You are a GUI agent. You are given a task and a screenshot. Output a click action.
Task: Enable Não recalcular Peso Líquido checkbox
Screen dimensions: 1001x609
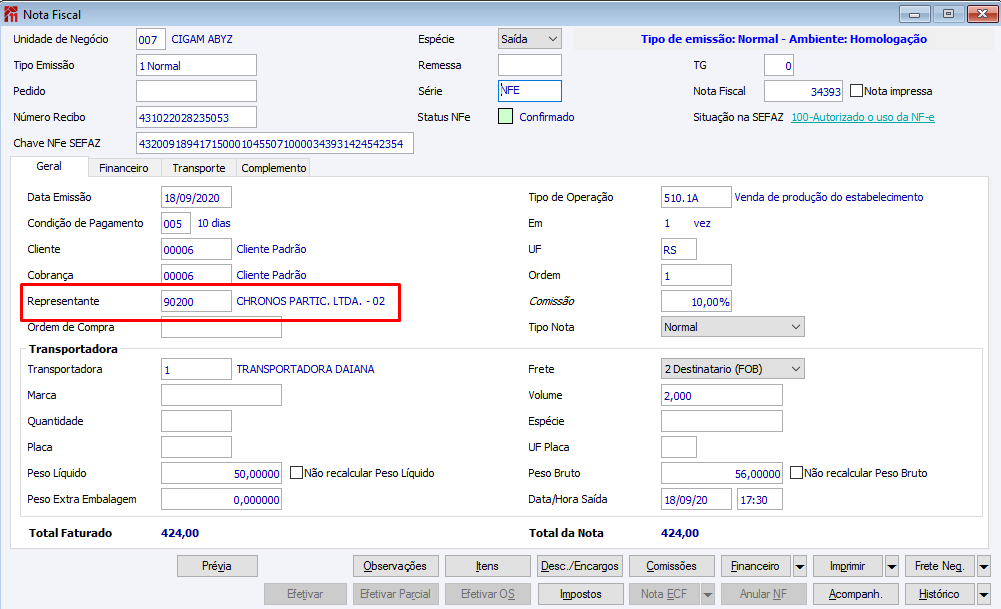click(296, 472)
